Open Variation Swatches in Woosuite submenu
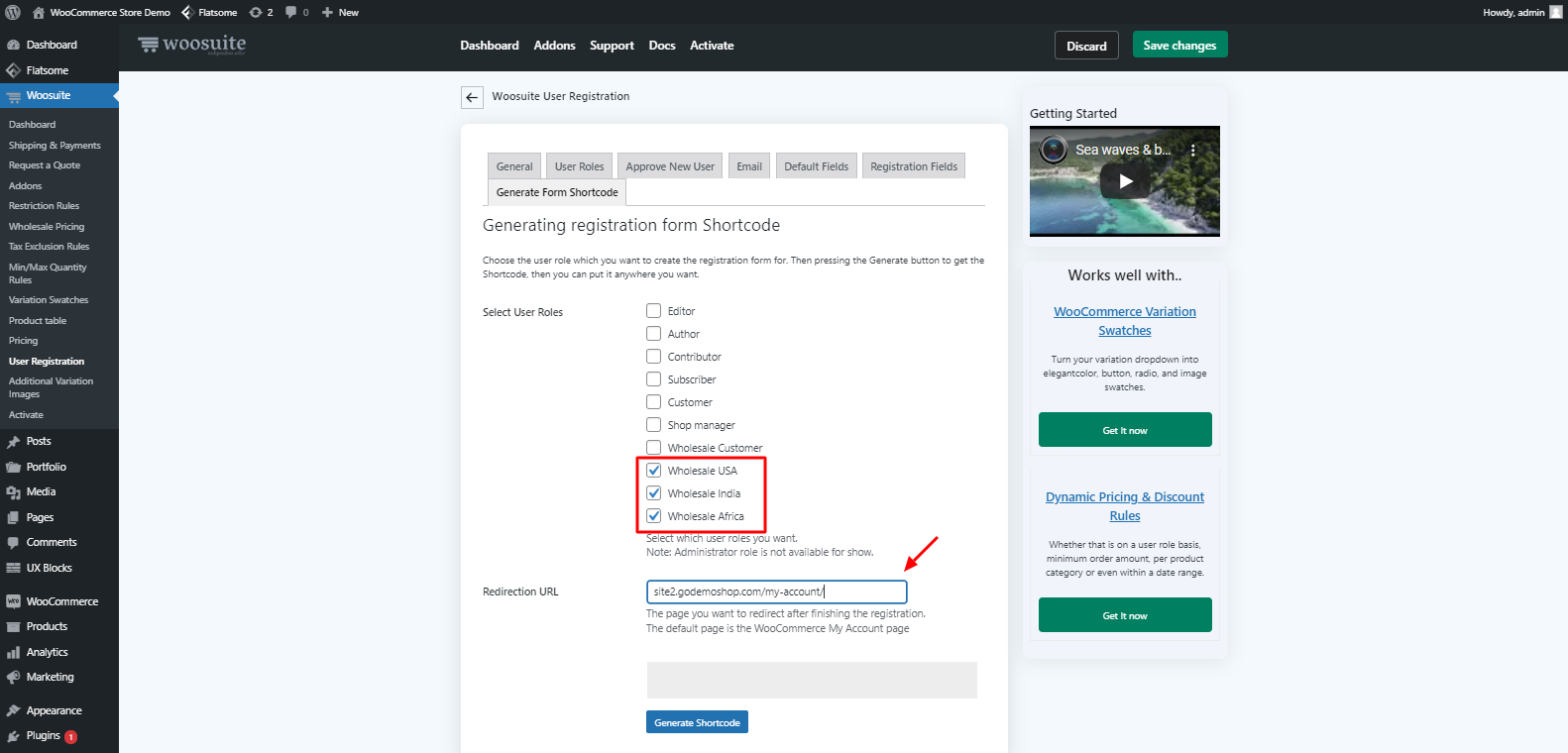 (x=49, y=300)
